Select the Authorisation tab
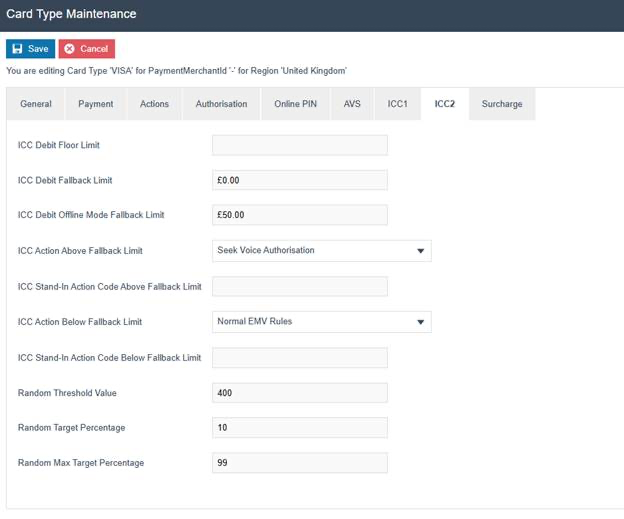Viewport: 624px width, 519px height. click(221, 104)
